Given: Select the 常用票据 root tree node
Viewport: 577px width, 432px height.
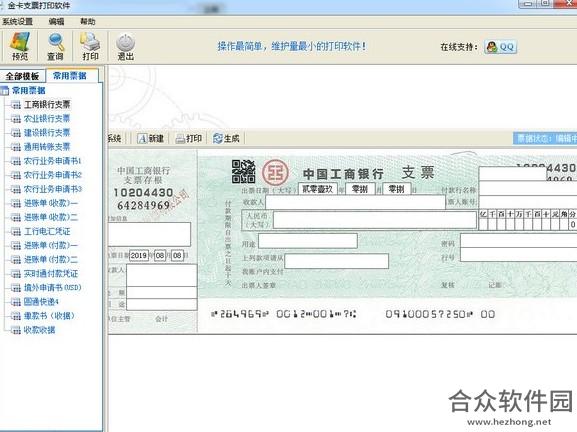Looking at the screenshot, I should click(x=29, y=90).
